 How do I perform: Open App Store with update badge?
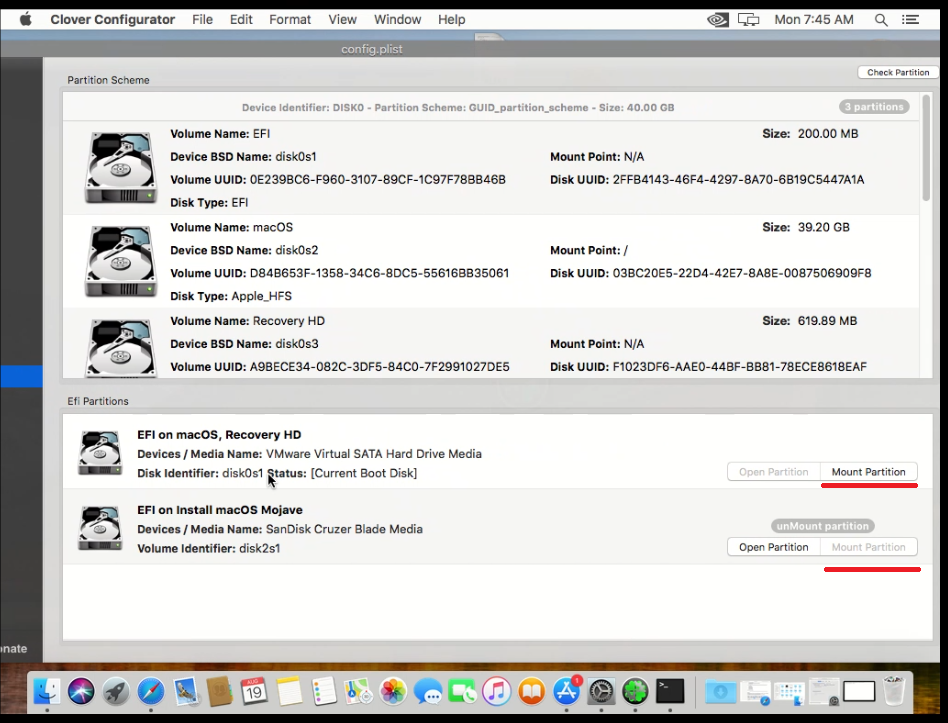pos(567,691)
